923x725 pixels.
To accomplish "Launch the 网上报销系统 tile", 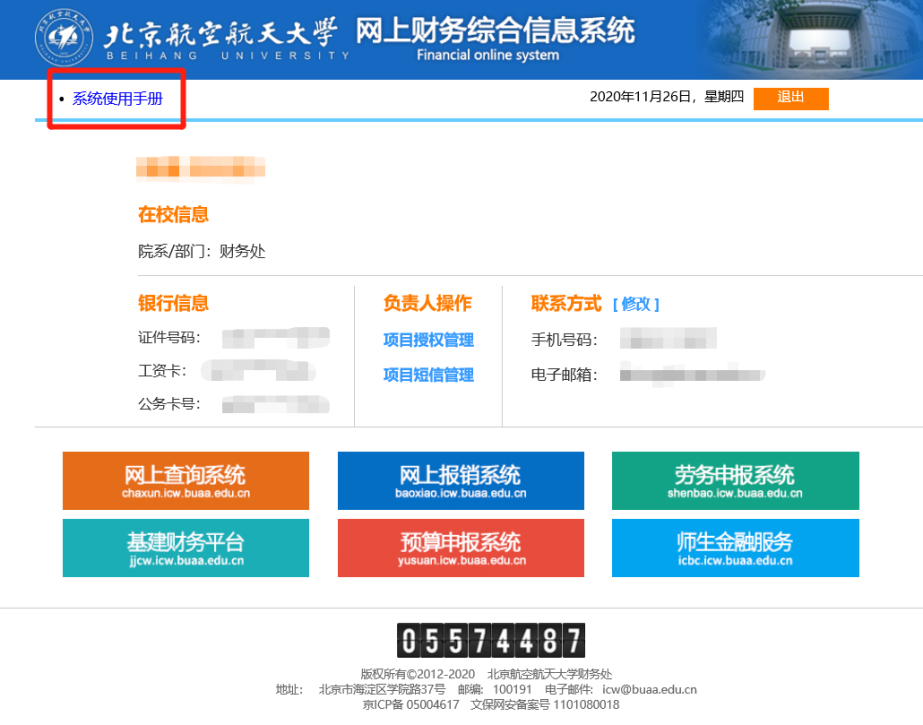I will pyautogui.click(x=460, y=481).
